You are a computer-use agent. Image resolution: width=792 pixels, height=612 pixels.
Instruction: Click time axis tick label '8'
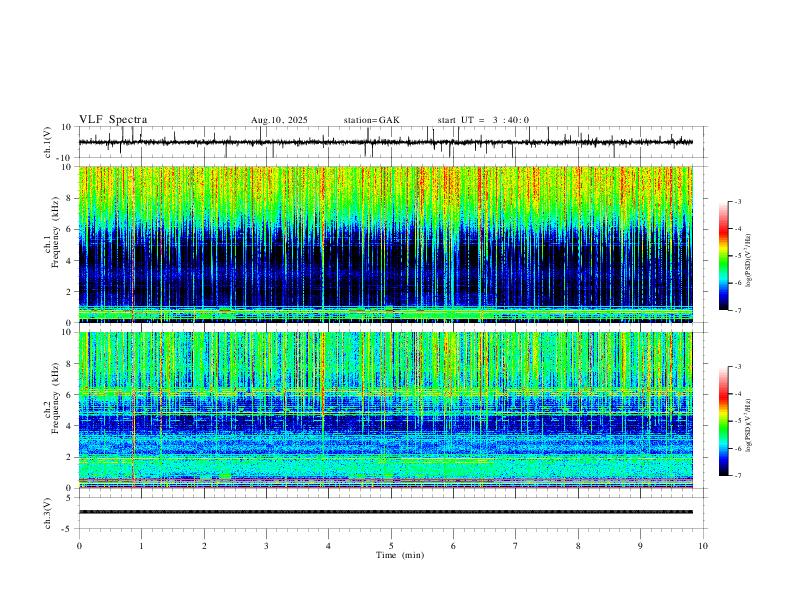click(x=578, y=546)
